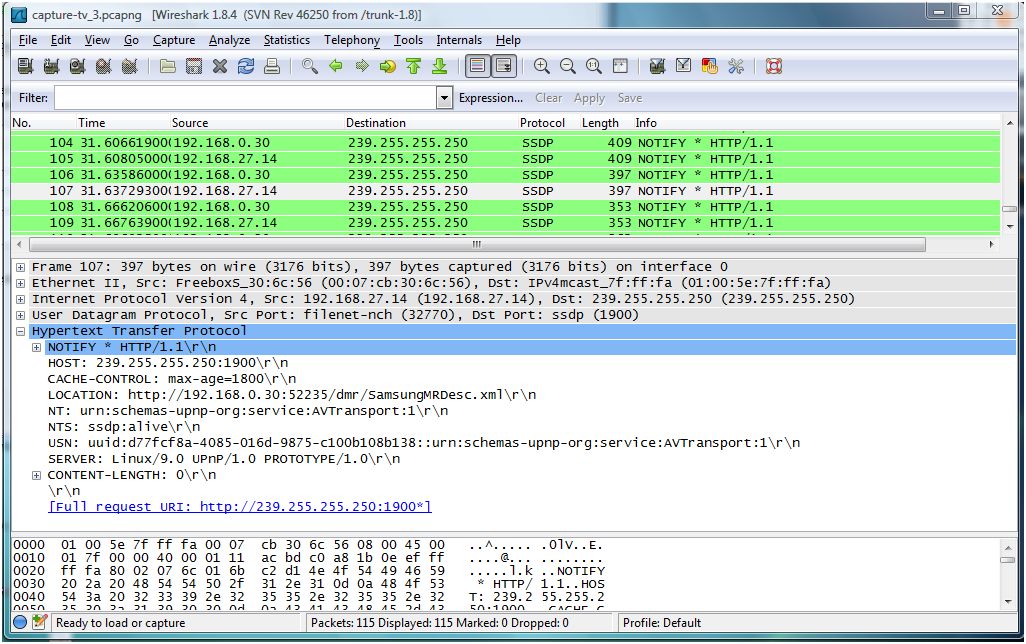Sort packets by Protocol column header

pos(542,123)
